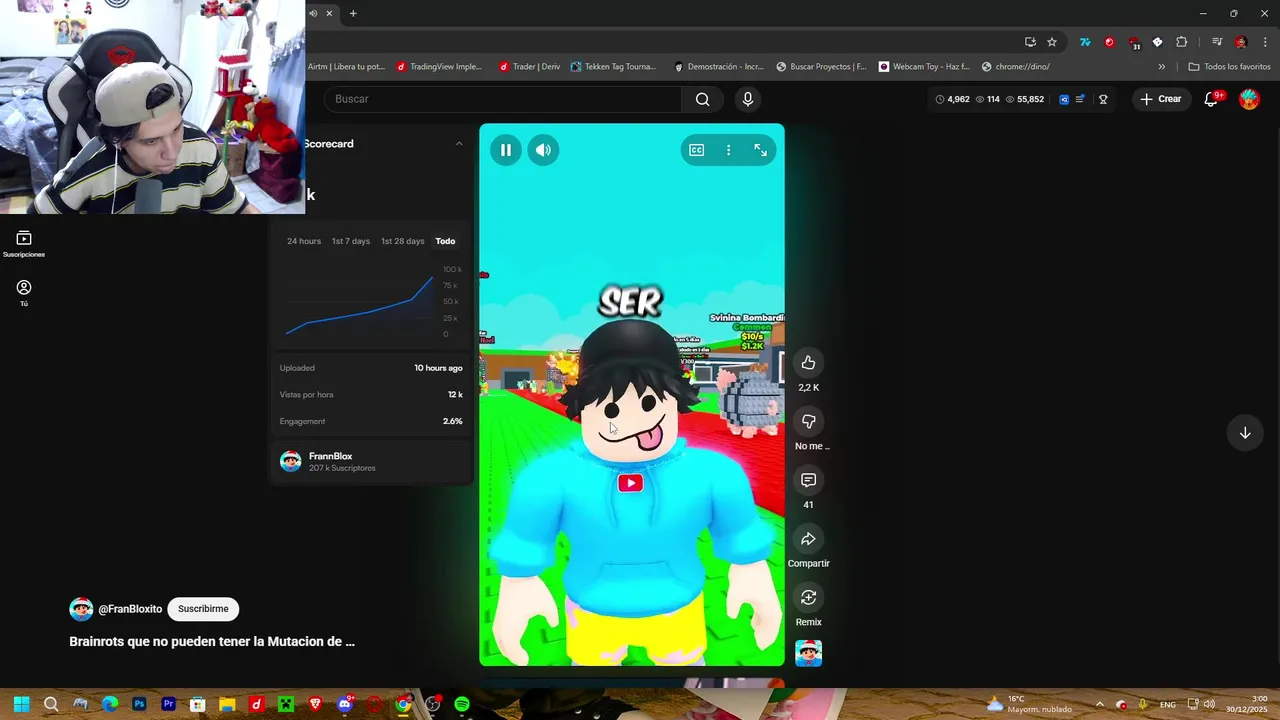
Task: Open the Airtm bookmark
Action: (x=346, y=67)
